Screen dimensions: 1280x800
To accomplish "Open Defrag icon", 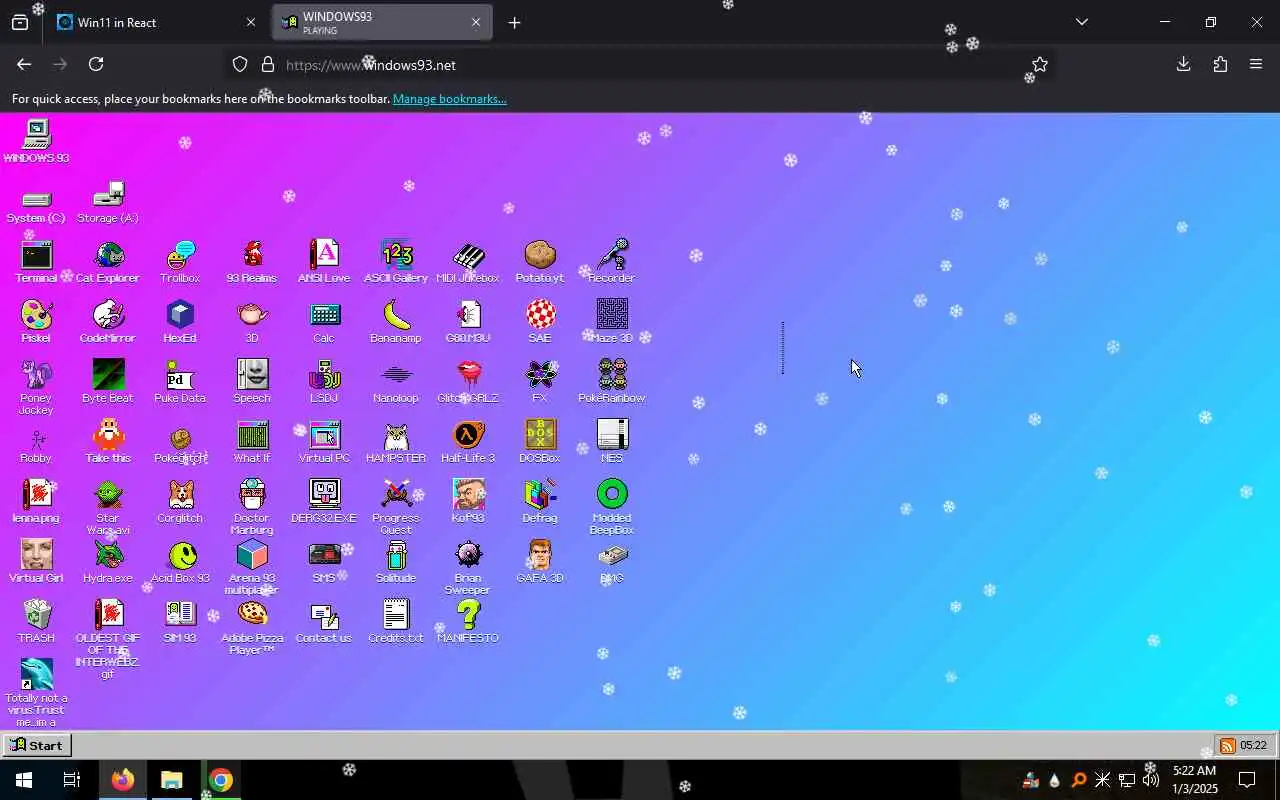I will coord(540,502).
